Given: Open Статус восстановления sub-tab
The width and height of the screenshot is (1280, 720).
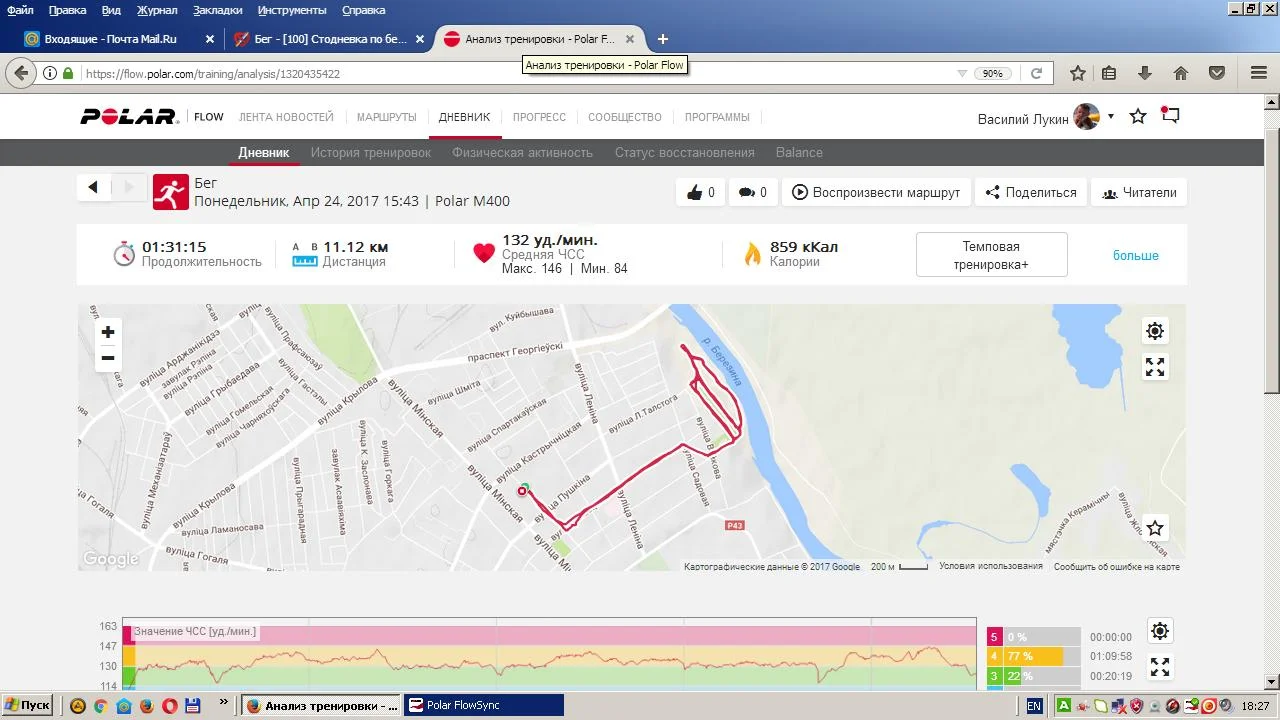Looking at the screenshot, I should (x=685, y=153).
